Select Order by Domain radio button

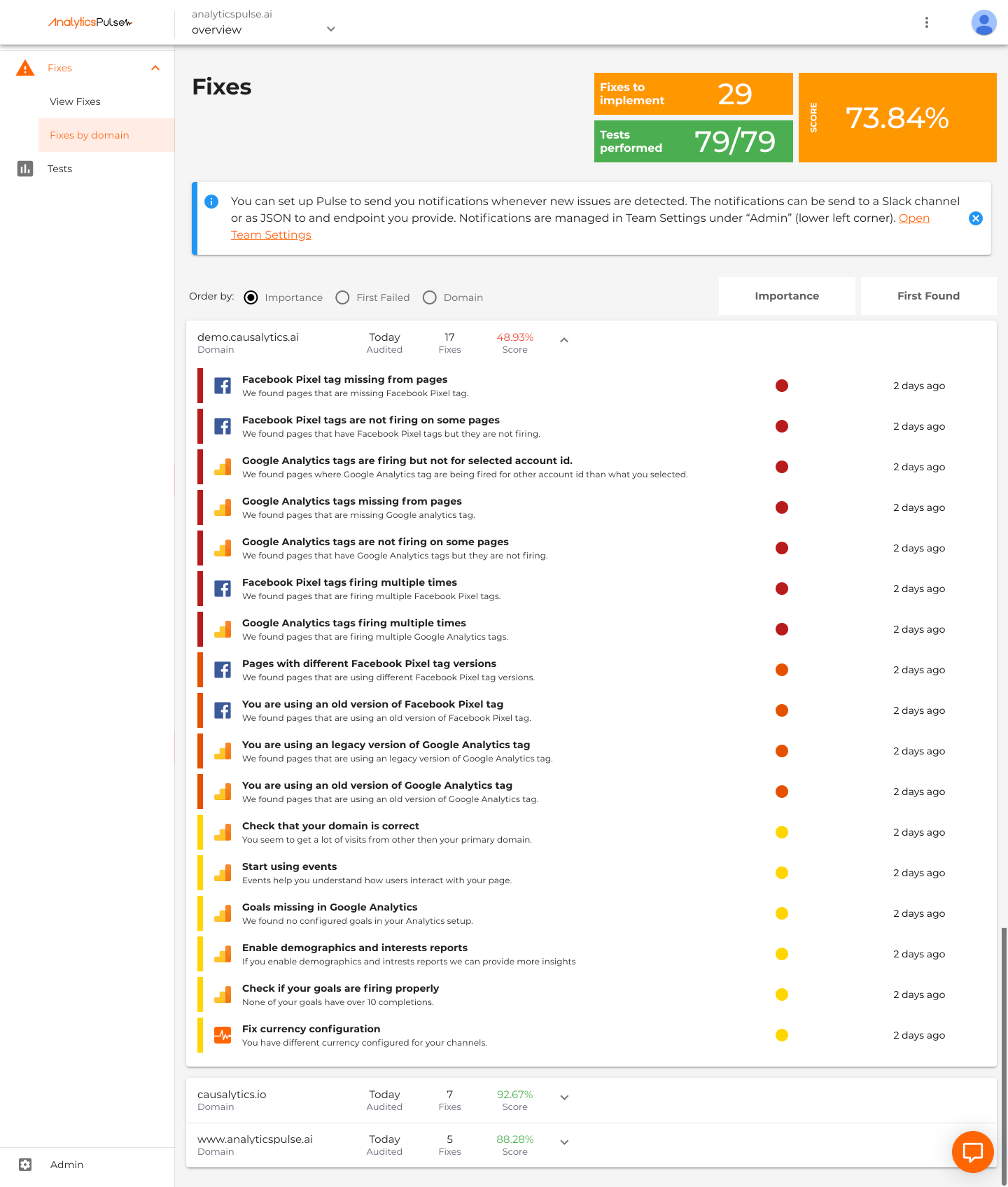430,297
